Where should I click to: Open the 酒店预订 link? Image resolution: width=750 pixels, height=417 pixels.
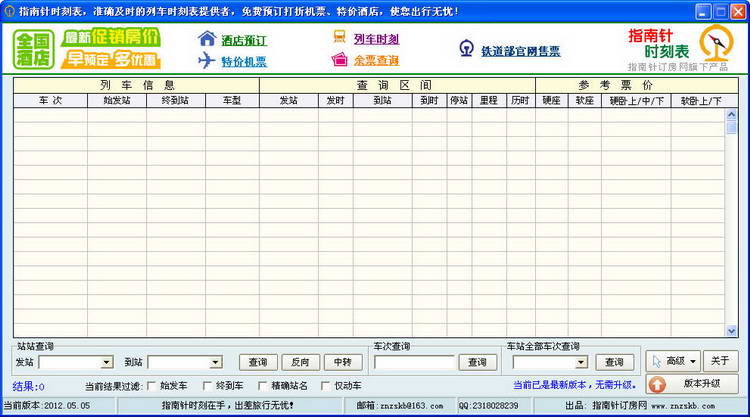pos(244,41)
